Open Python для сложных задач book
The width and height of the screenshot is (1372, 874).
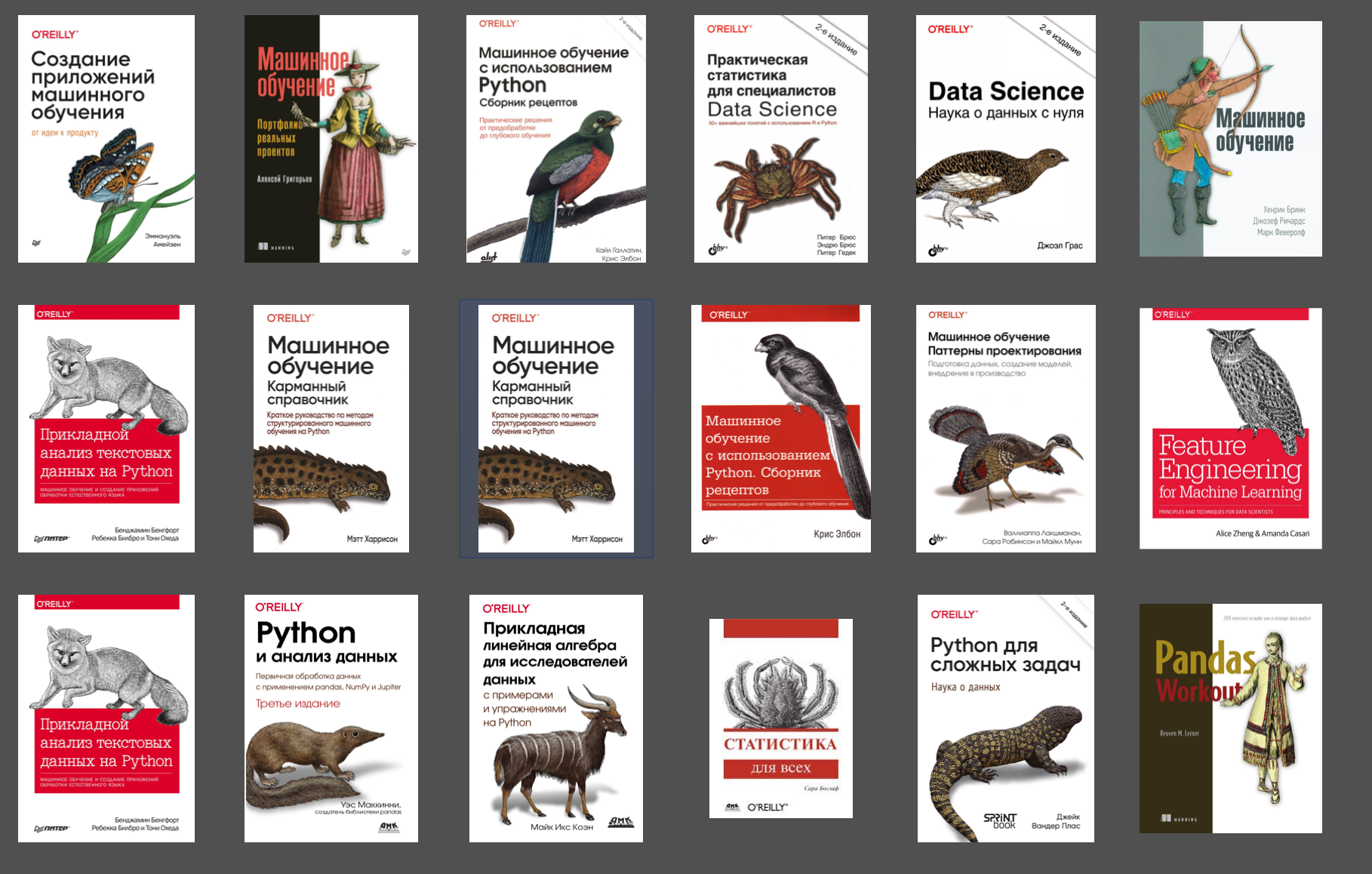tap(1006, 719)
